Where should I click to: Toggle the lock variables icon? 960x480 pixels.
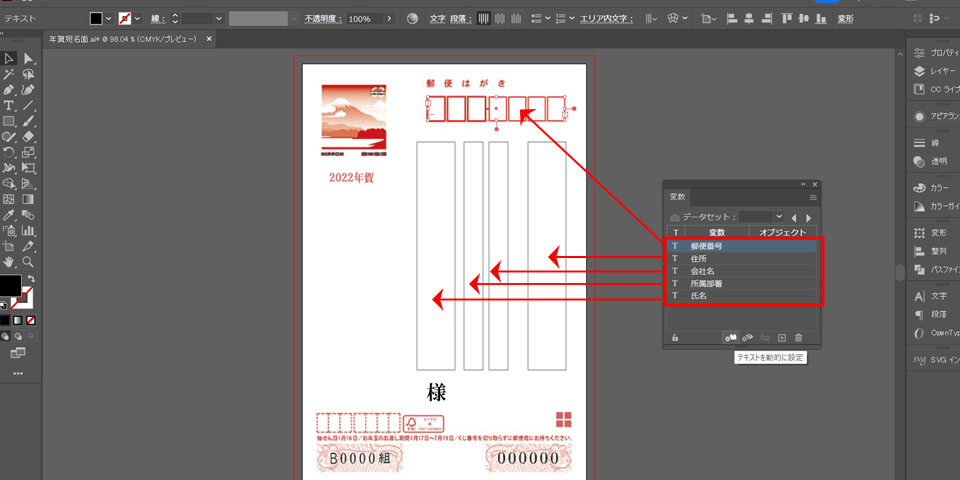[x=676, y=338]
